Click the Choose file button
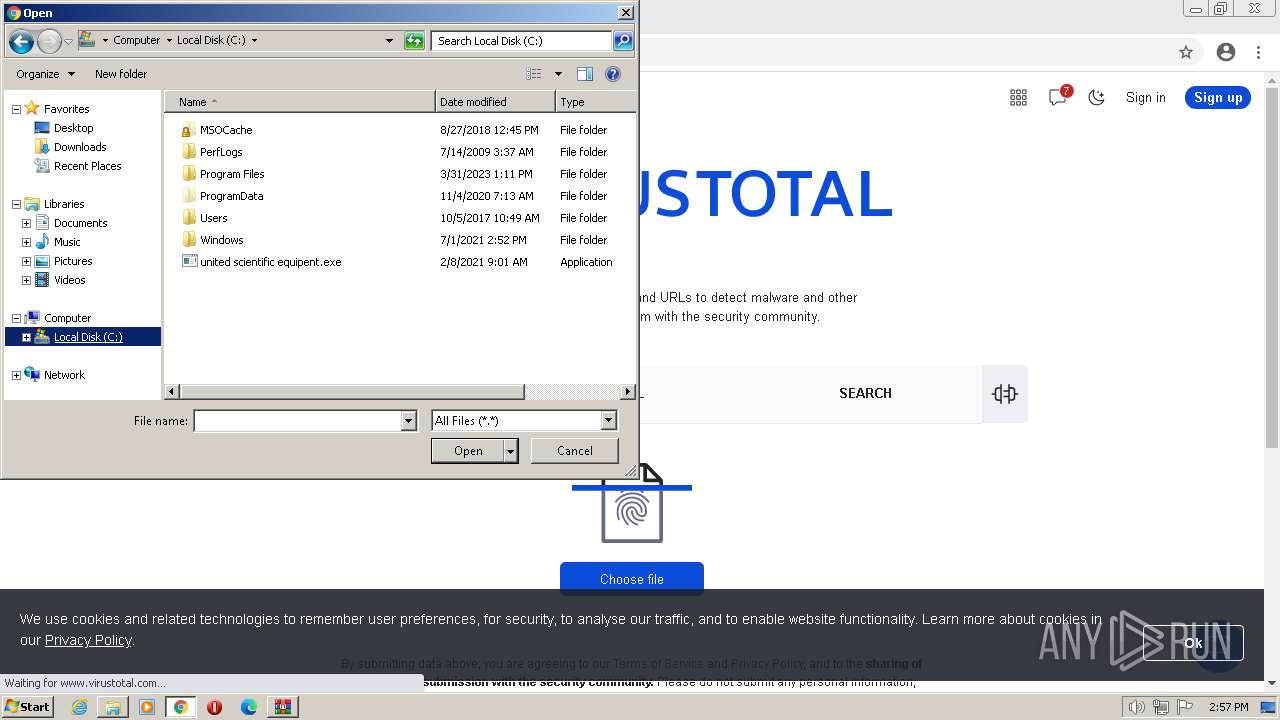Viewport: 1280px width, 720px height. 632,579
